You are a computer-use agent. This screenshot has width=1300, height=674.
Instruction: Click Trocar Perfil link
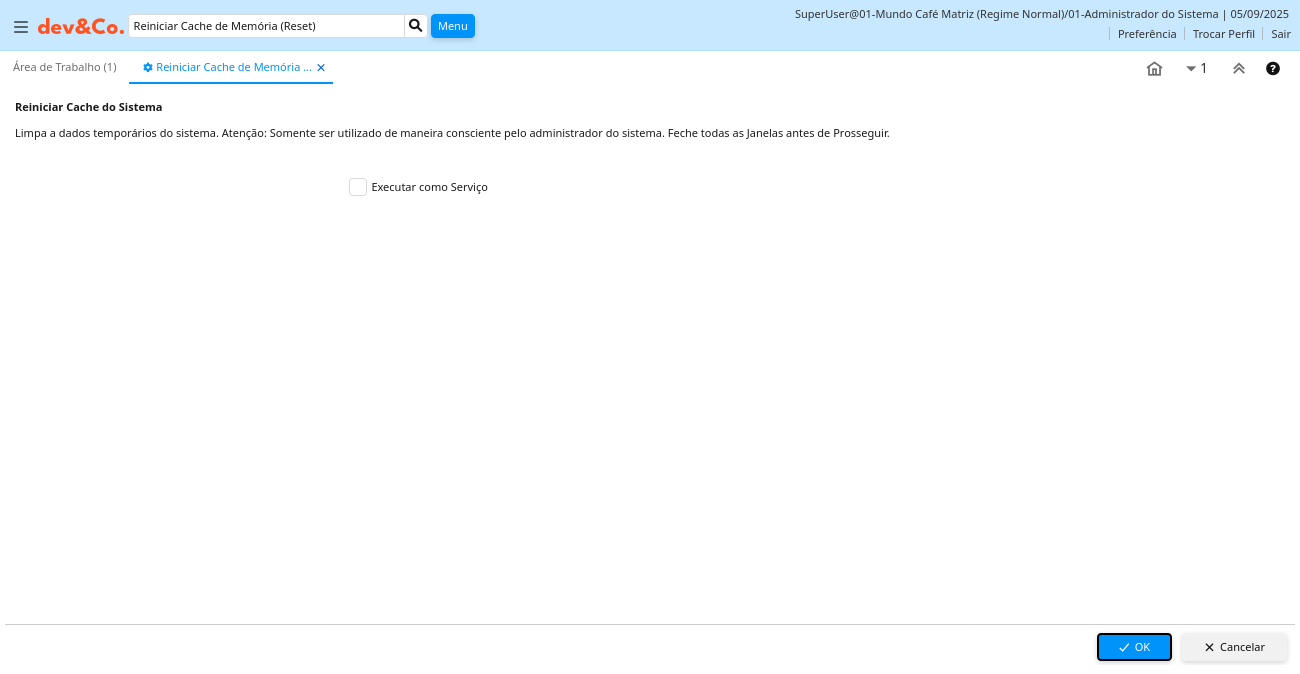tap(1224, 34)
